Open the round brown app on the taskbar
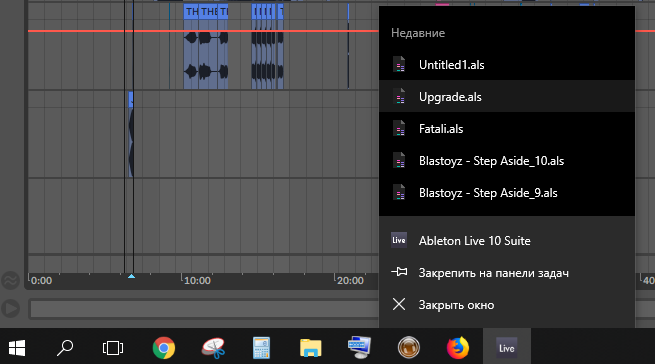The image size is (655, 364). [x=409, y=347]
